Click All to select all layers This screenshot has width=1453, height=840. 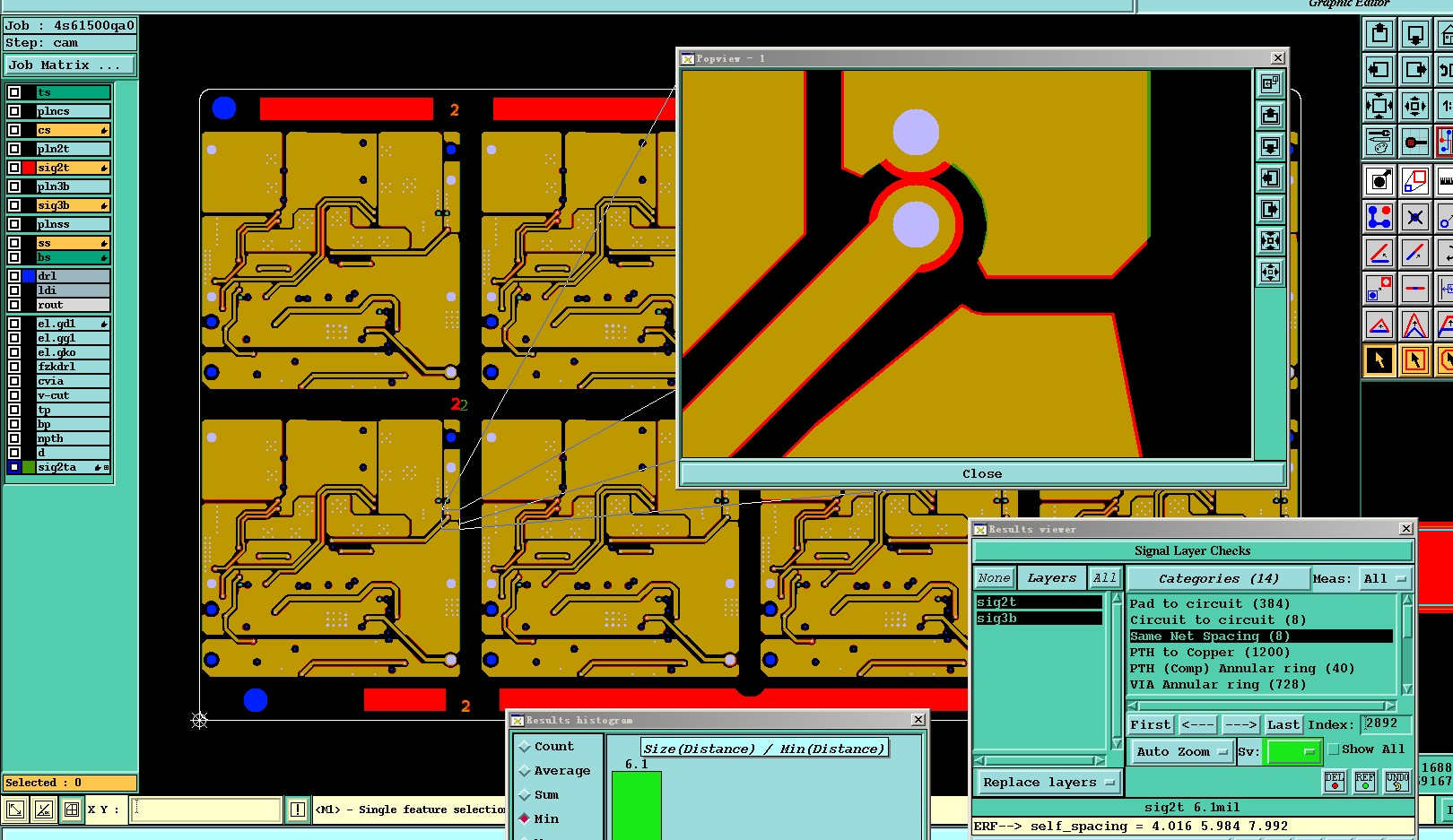click(1104, 578)
